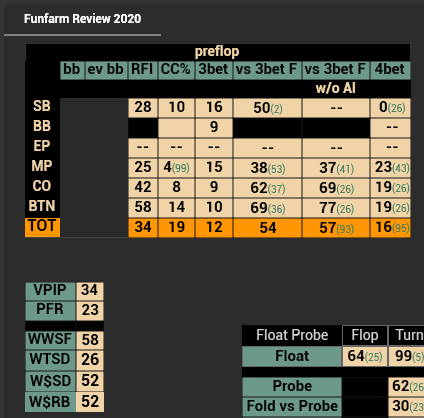Click BTN cell 77(26)

pyautogui.click(x=336, y=208)
